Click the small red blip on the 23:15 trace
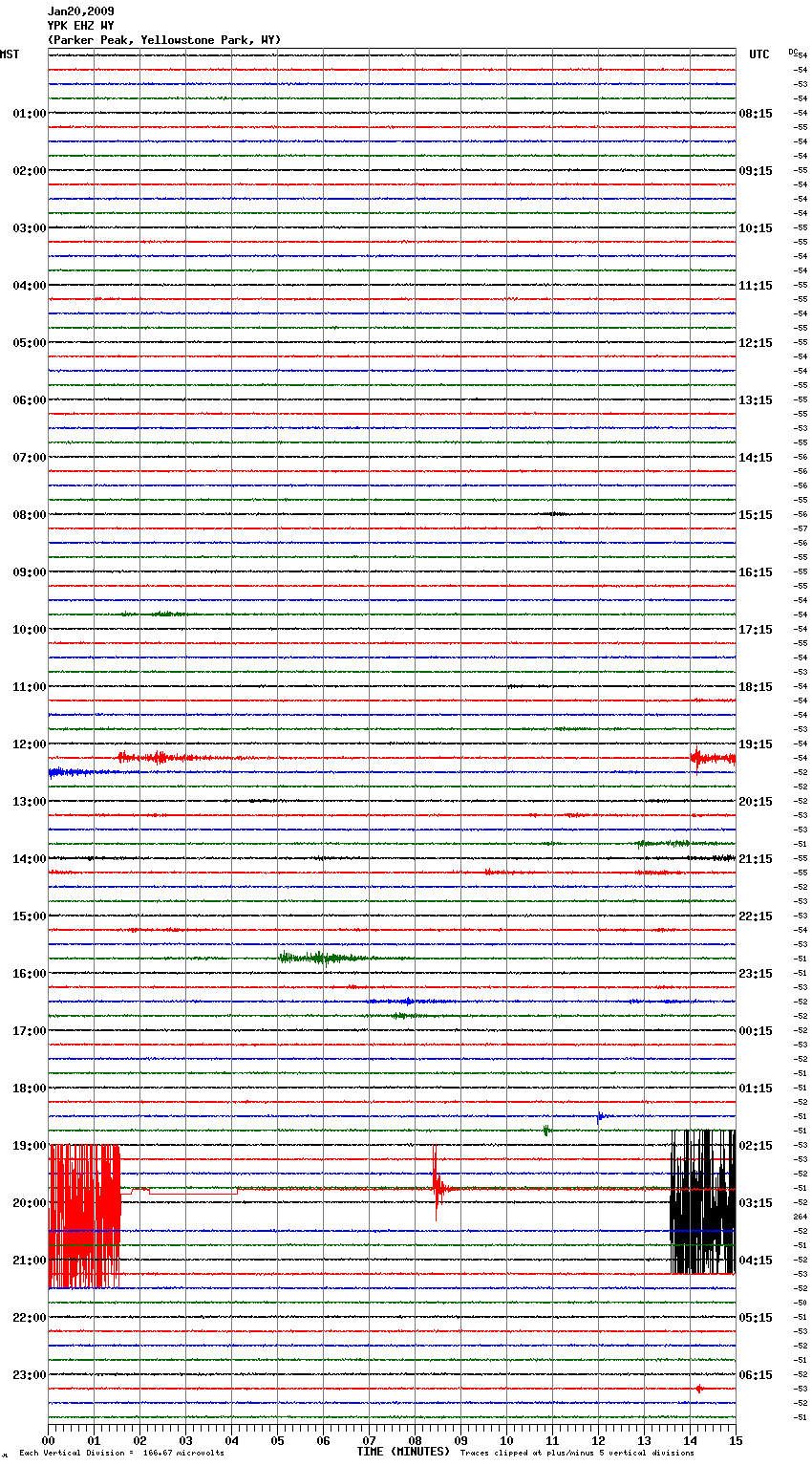 coord(699,1389)
